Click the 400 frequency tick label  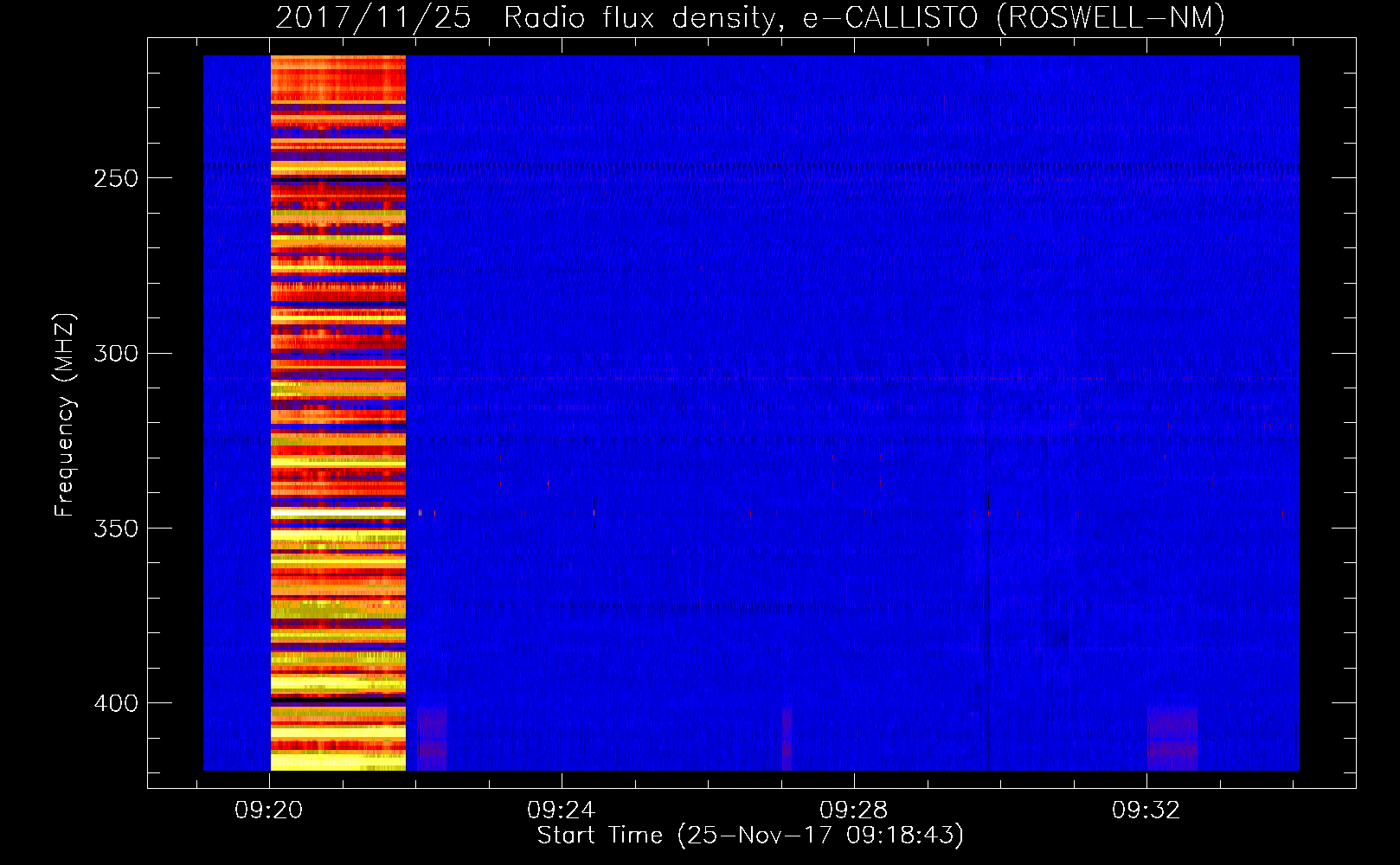click(116, 703)
